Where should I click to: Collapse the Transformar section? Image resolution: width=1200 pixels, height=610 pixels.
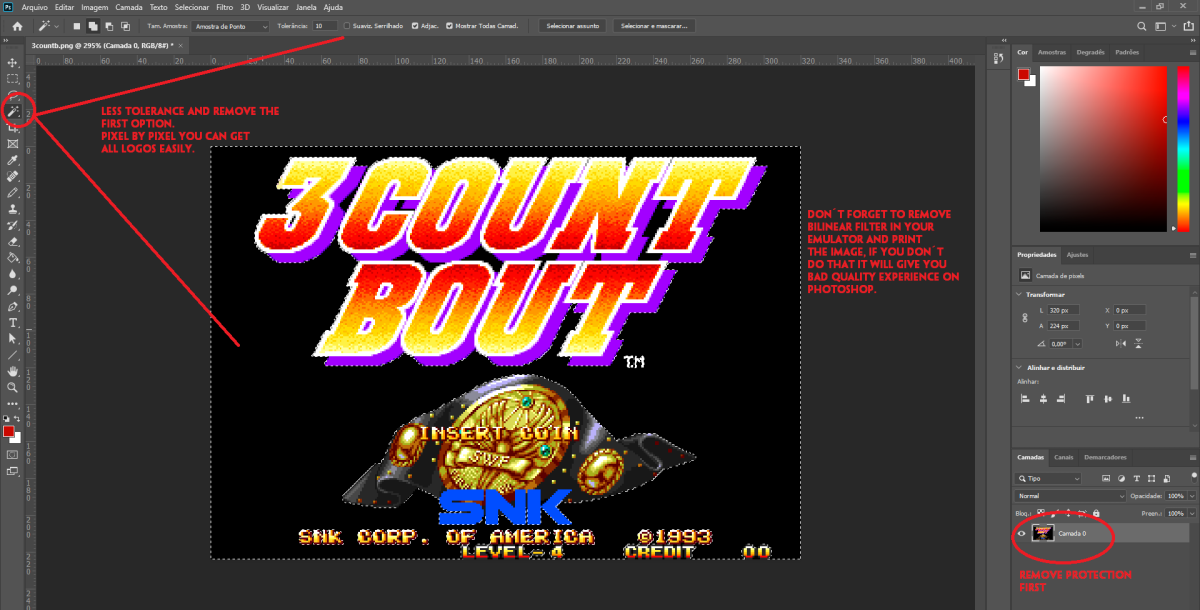coord(1019,295)
